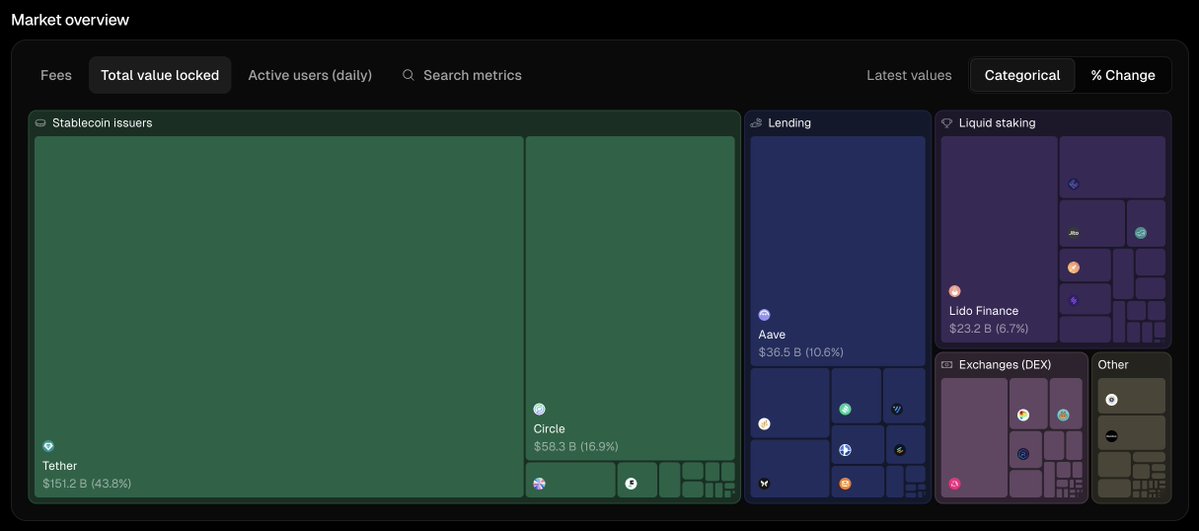Click Lido's $23.2 B (6.7%) value
Screen dimensions: 1199x531
(989, 329)
